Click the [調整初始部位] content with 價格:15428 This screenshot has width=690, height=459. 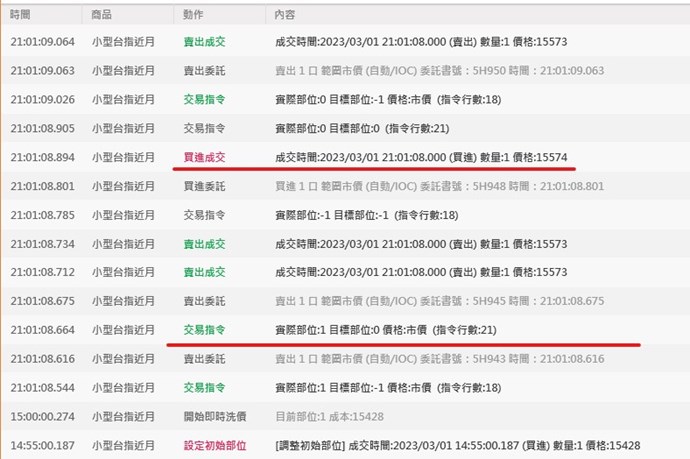tap(458, 445)
